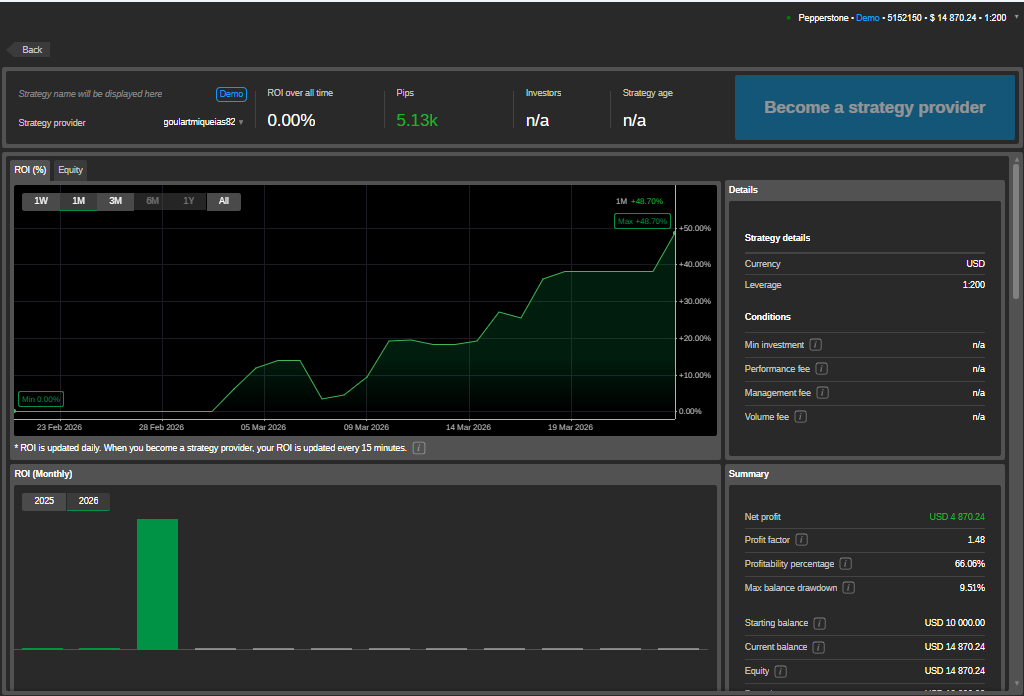Select the 1W chart range
This screenshot has width=1024, height=696.
pyautogui.click(x=41, y=201)
